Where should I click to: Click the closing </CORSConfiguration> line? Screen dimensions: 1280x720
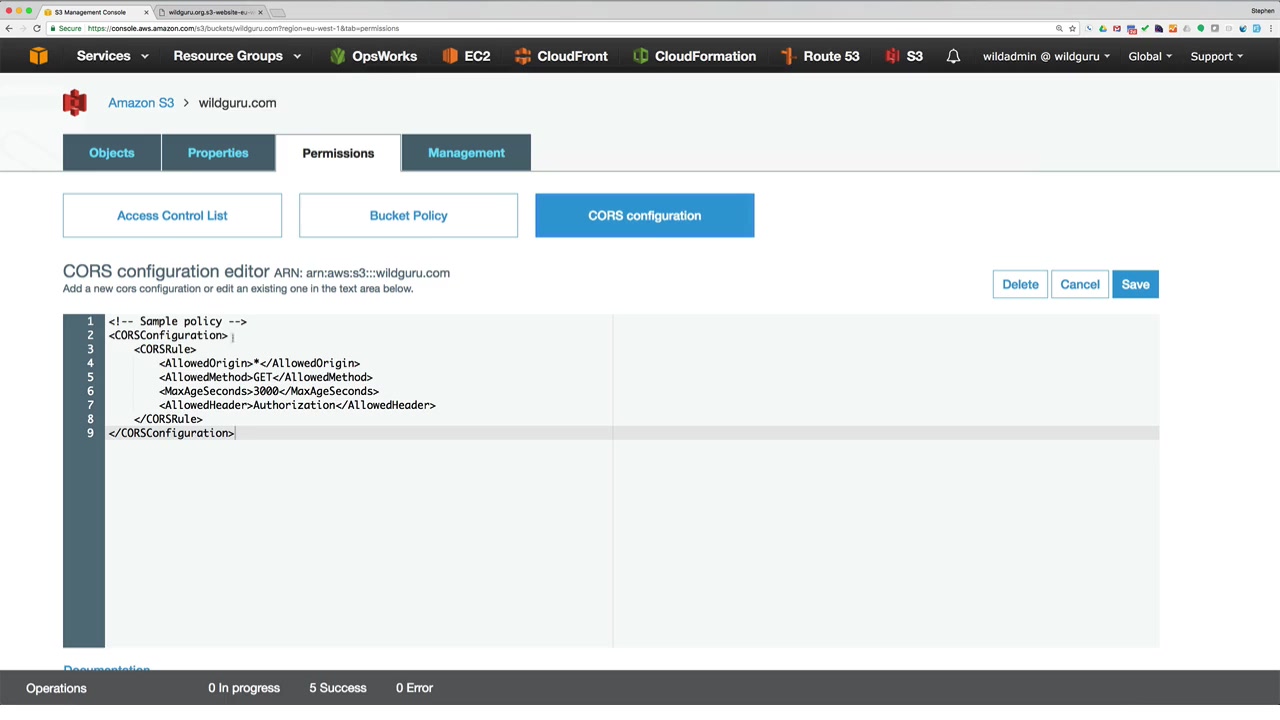(172, 433)
